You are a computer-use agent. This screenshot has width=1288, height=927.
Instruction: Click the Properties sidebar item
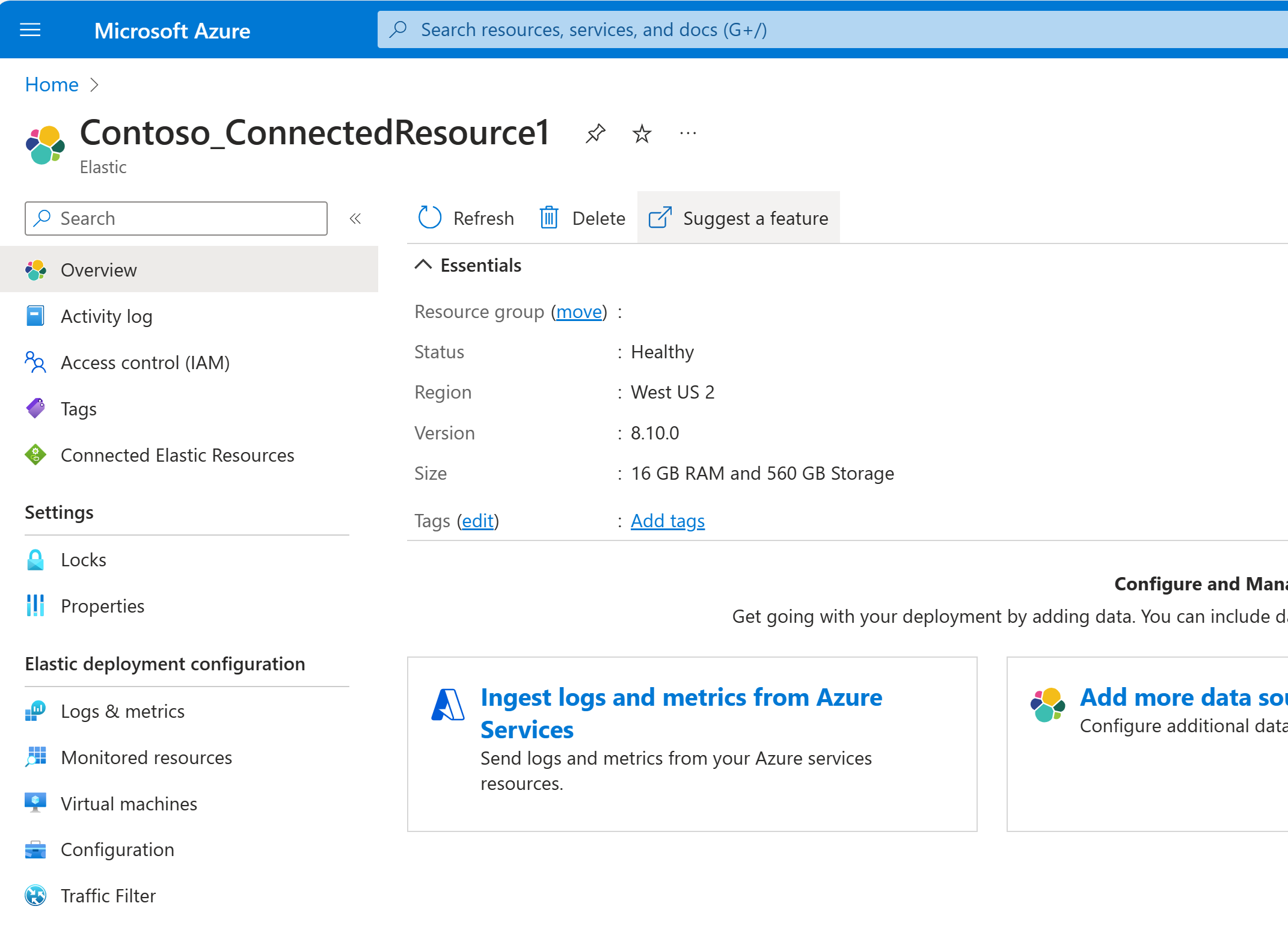tap(102, 606)
